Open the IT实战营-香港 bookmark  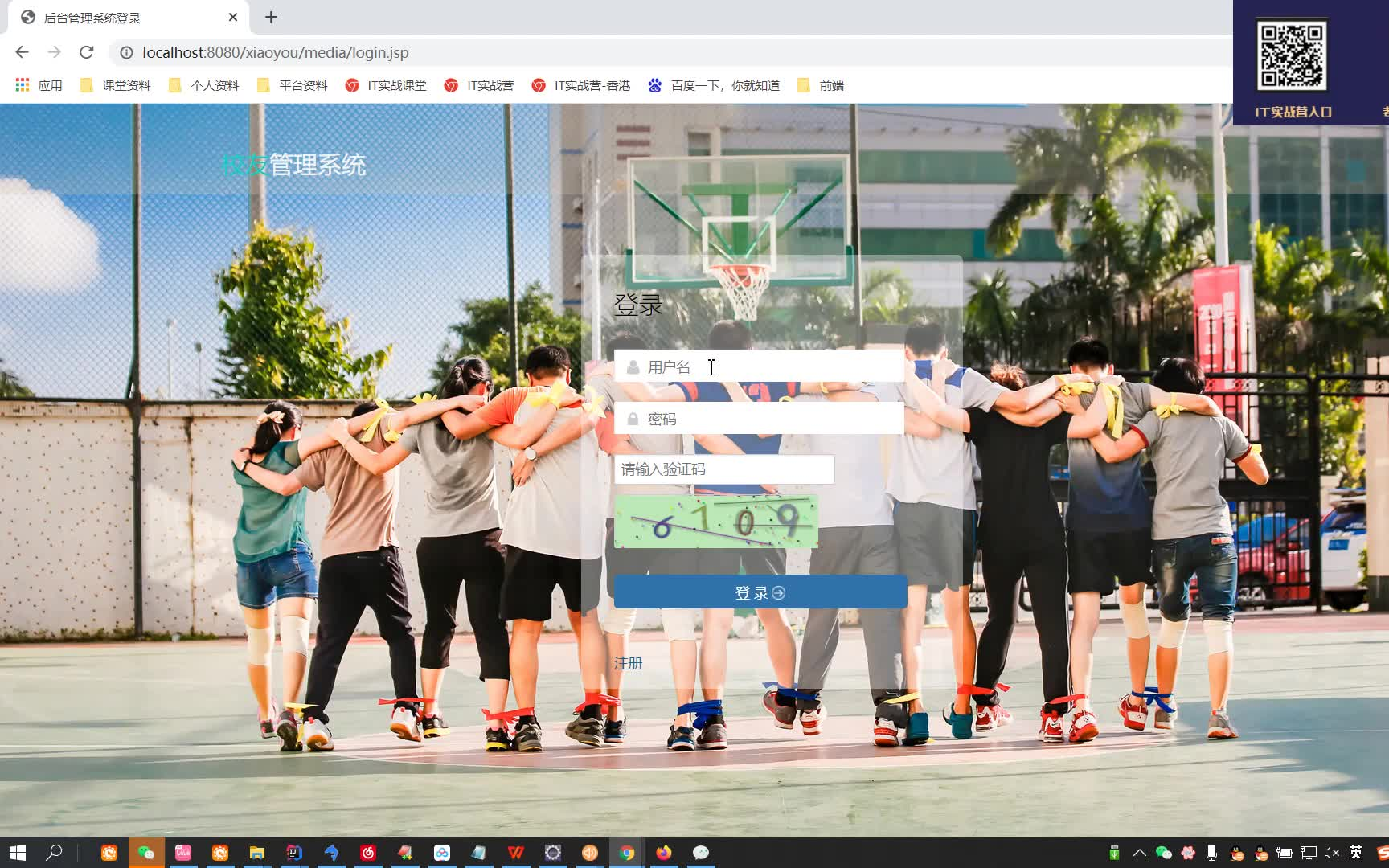pyautogui.click(x=581, y=85)
